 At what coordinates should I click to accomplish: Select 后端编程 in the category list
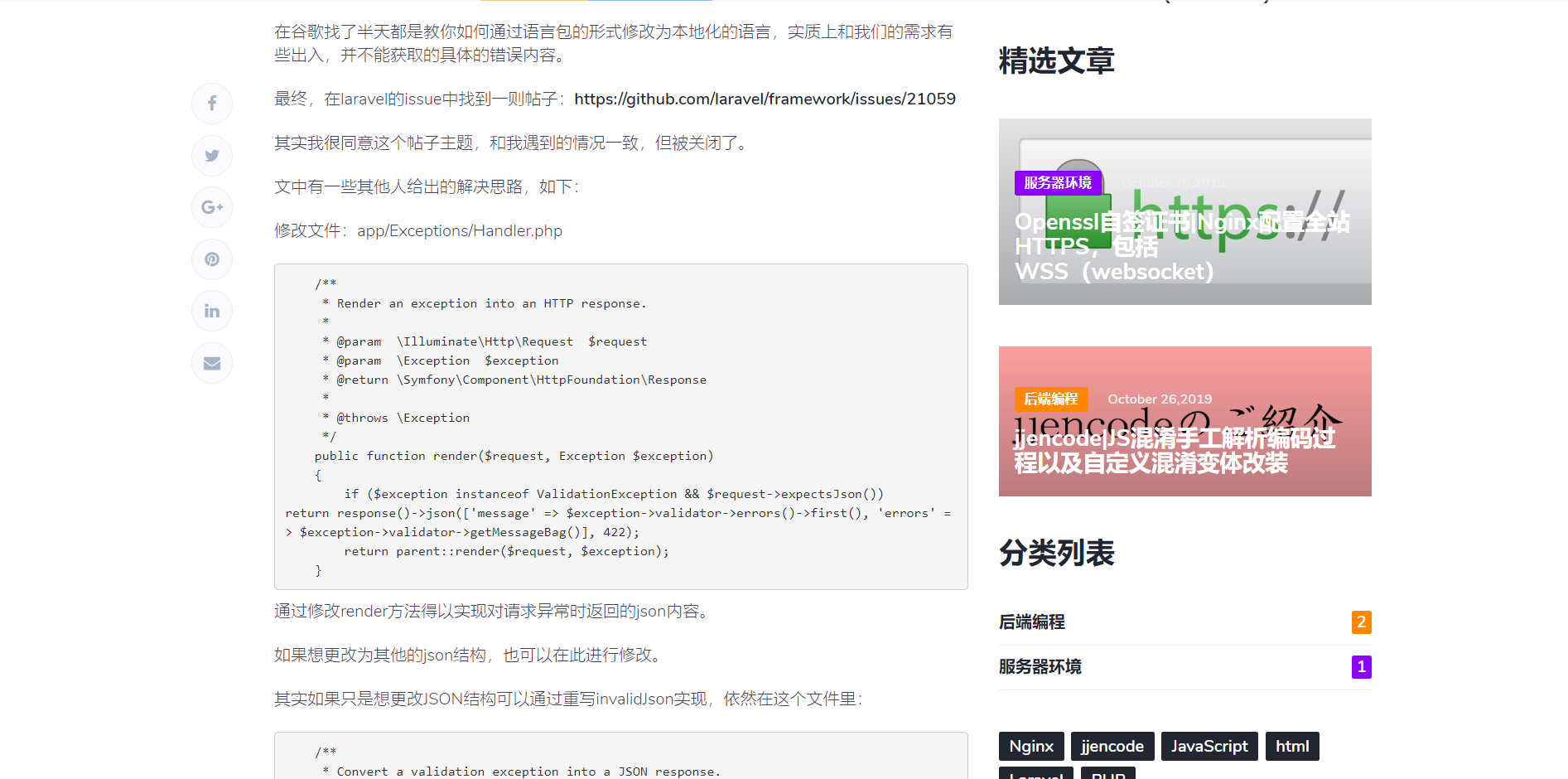point(1032,622)
